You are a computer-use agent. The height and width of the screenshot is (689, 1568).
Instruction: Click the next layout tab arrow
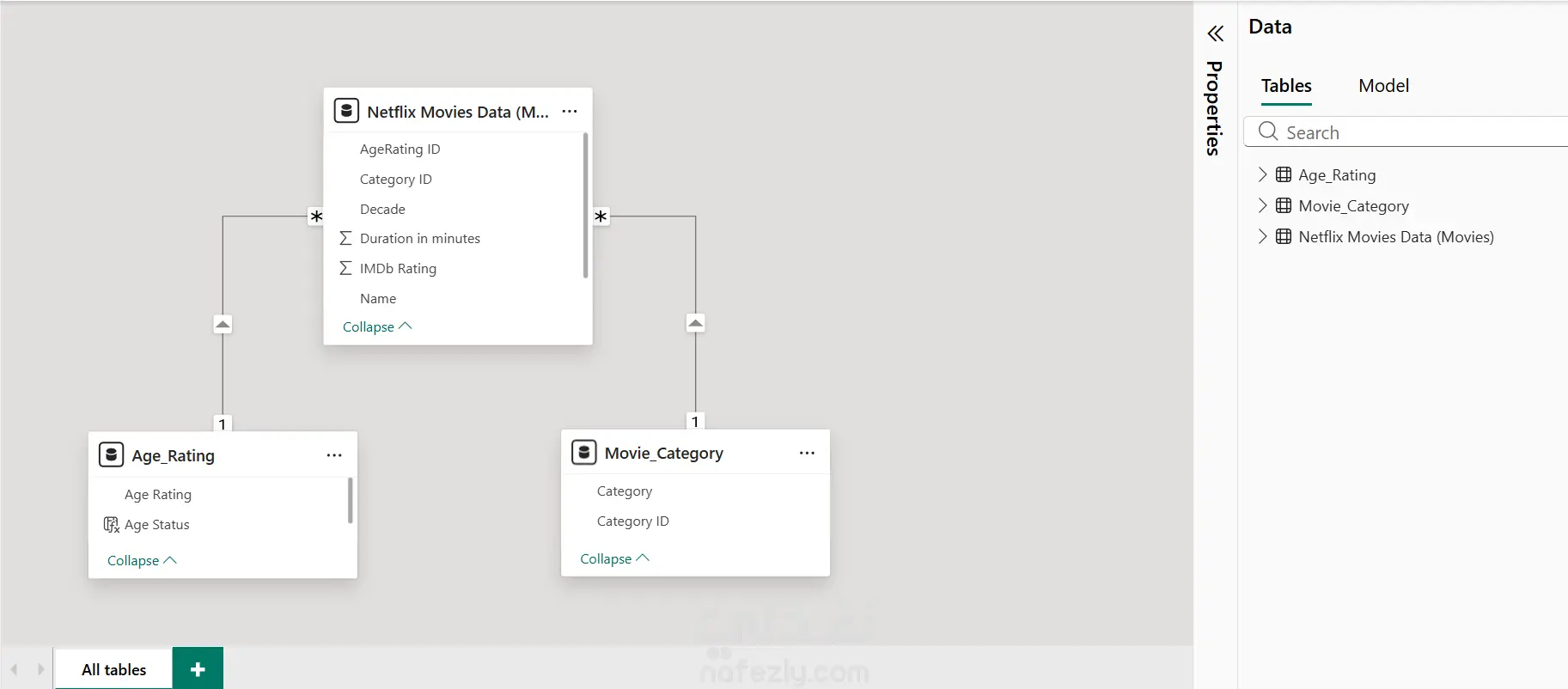point(40,669)
